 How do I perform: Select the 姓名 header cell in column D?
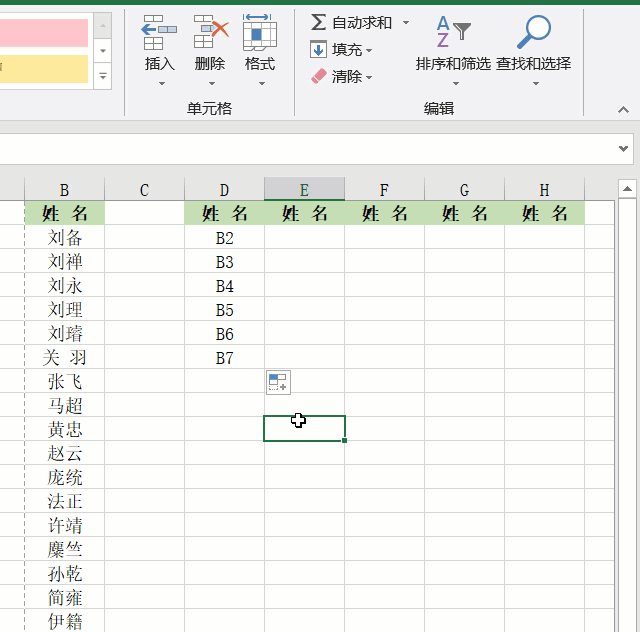coord(224,213)
